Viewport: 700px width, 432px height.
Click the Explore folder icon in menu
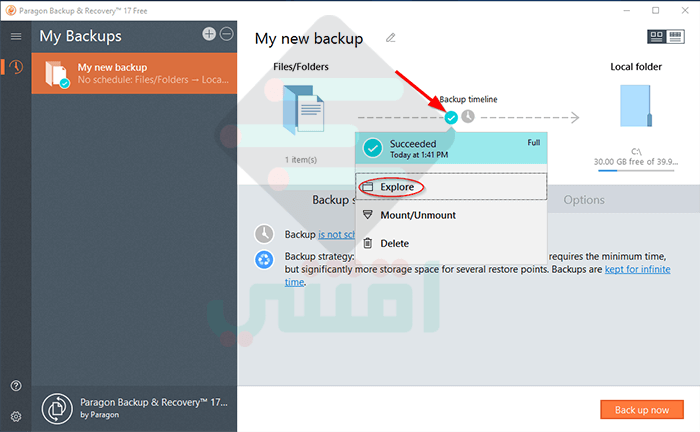click(367, 187)
